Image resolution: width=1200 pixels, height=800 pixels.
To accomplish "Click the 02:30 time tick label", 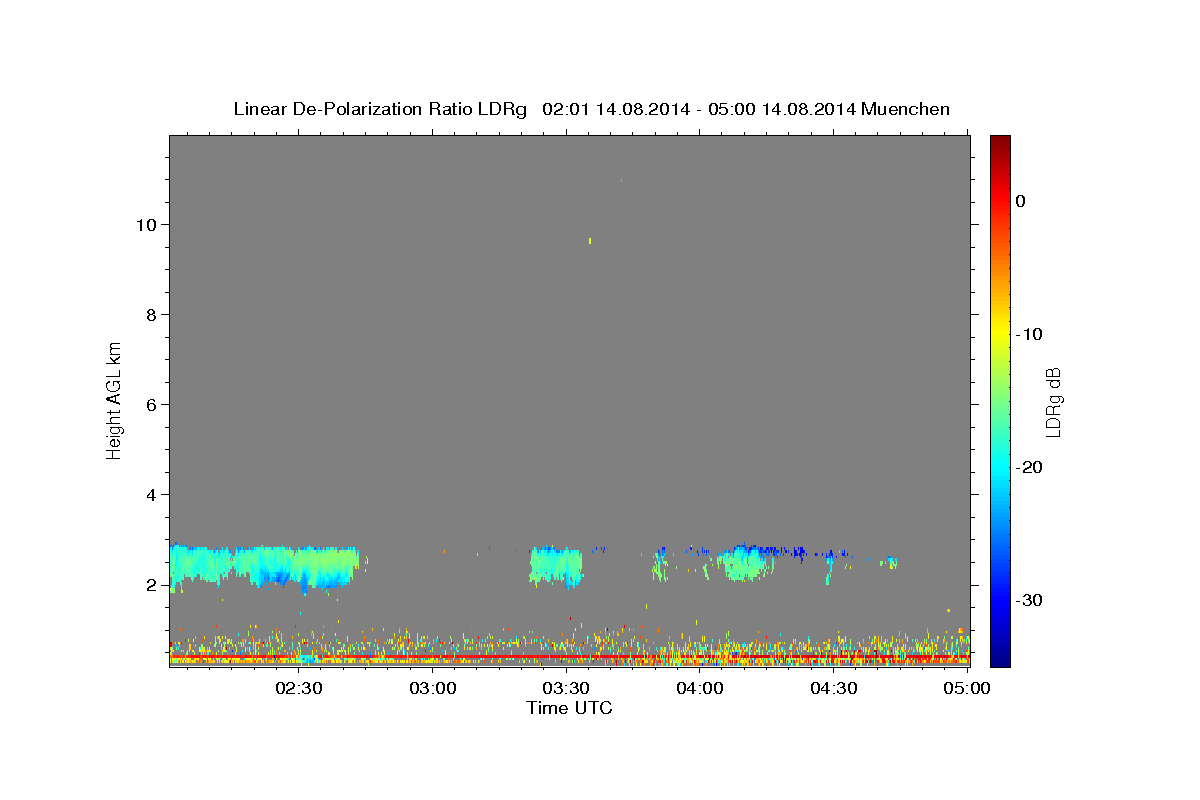I will (299, 688).
